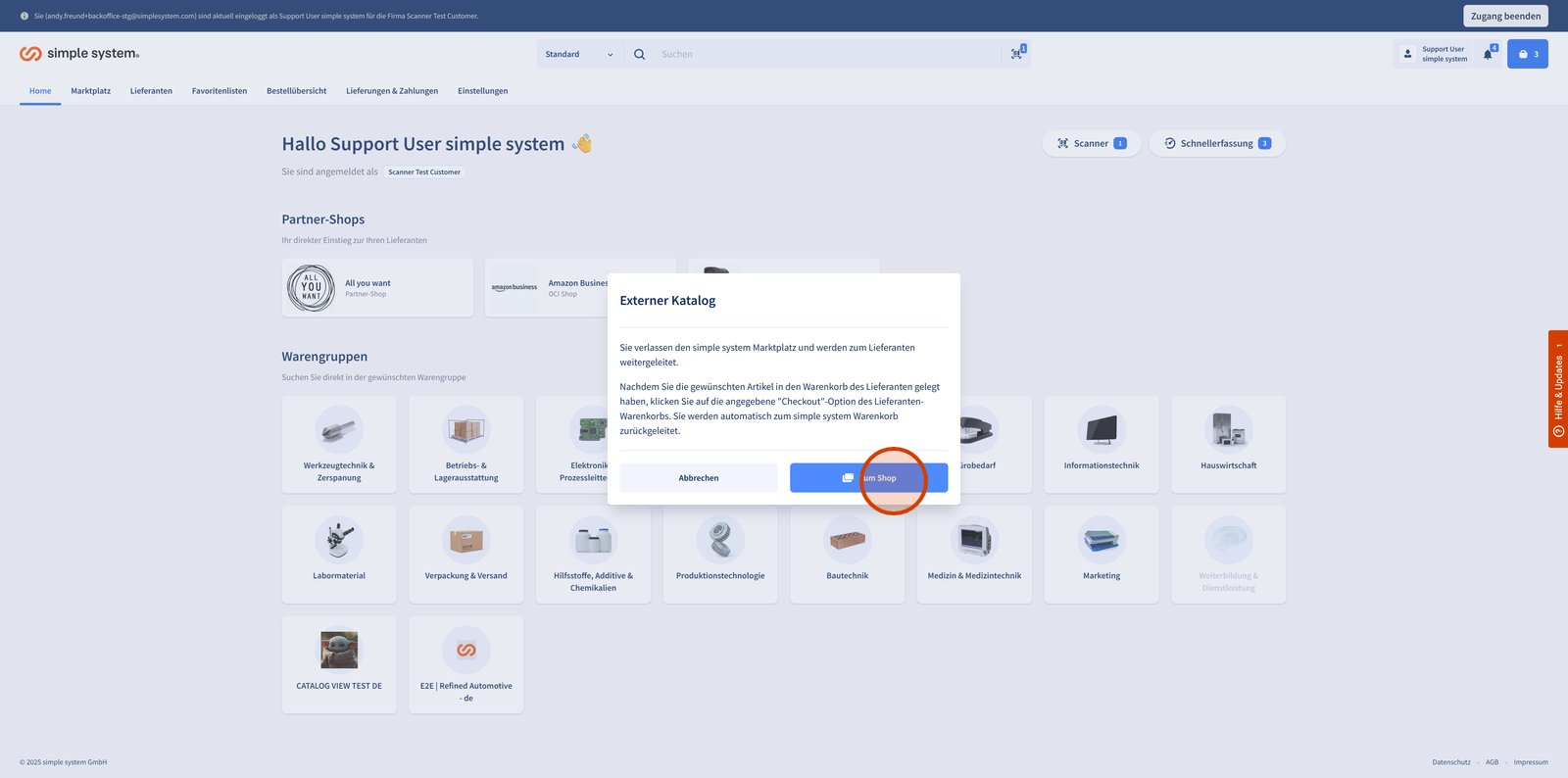Open the Lieferungen & Zahlungen tab

(392, 91)
